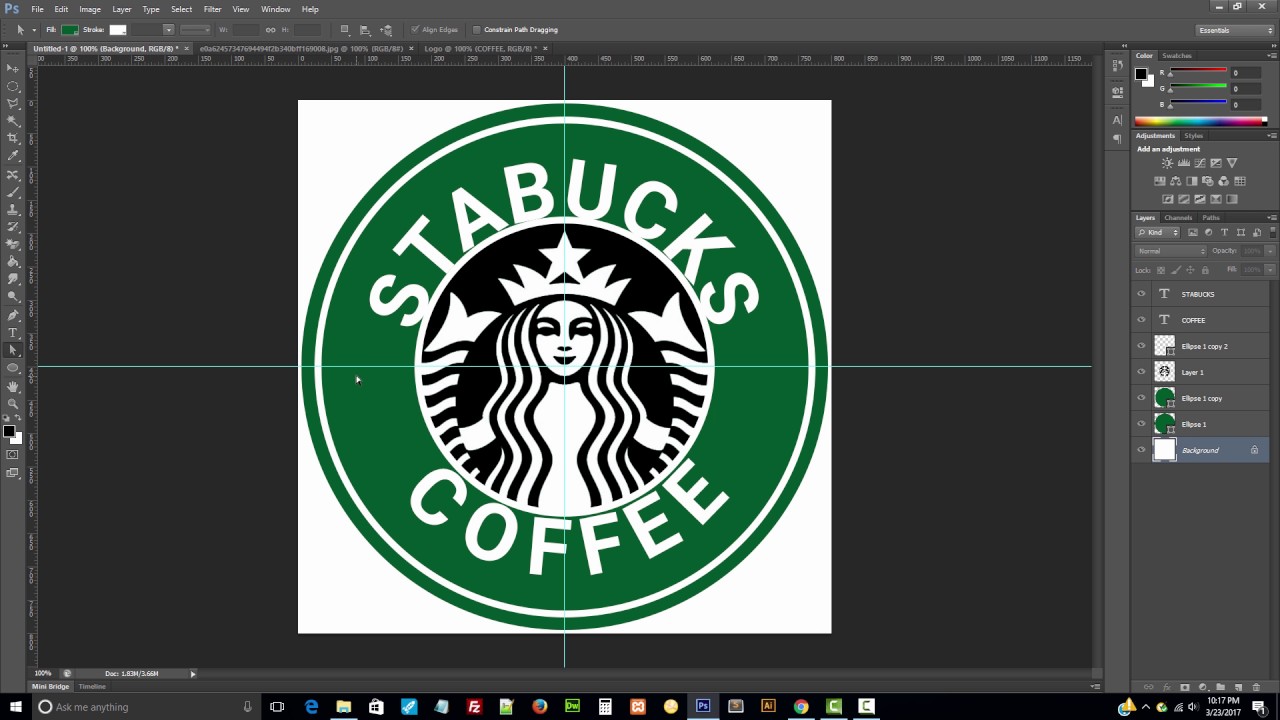The width and height of the screenshot is (1280, 720).
Task: Switch to the Paths tab
Action: coord(1211,217)
